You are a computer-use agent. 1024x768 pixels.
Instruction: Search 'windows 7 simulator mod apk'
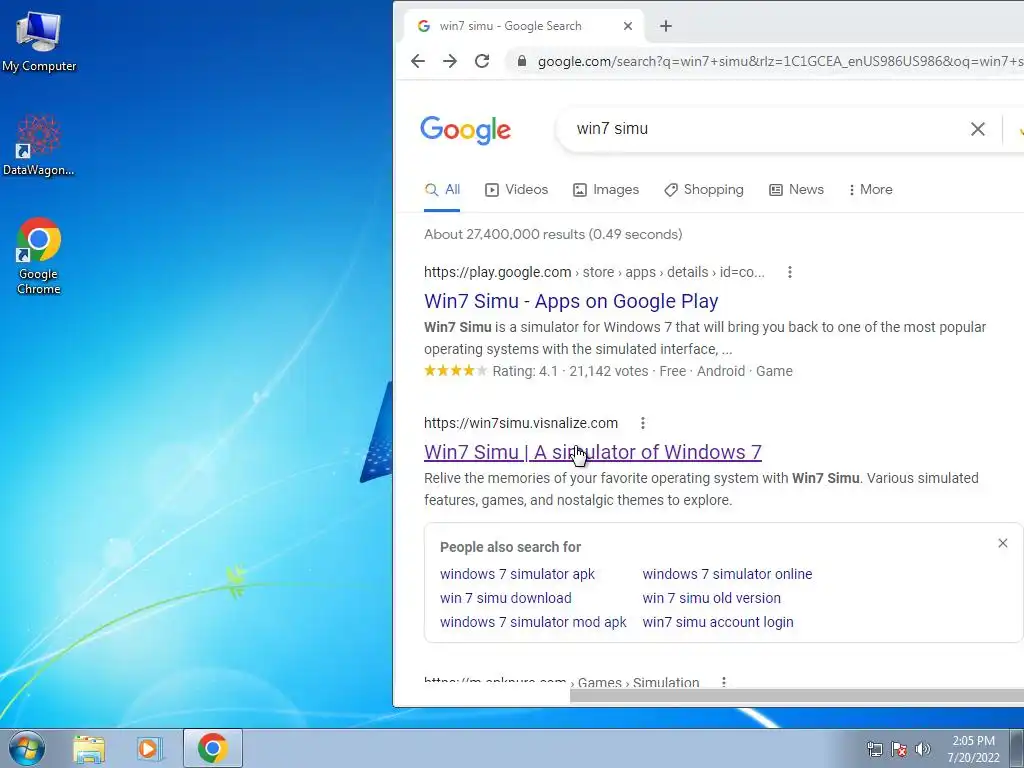[533, 622]
